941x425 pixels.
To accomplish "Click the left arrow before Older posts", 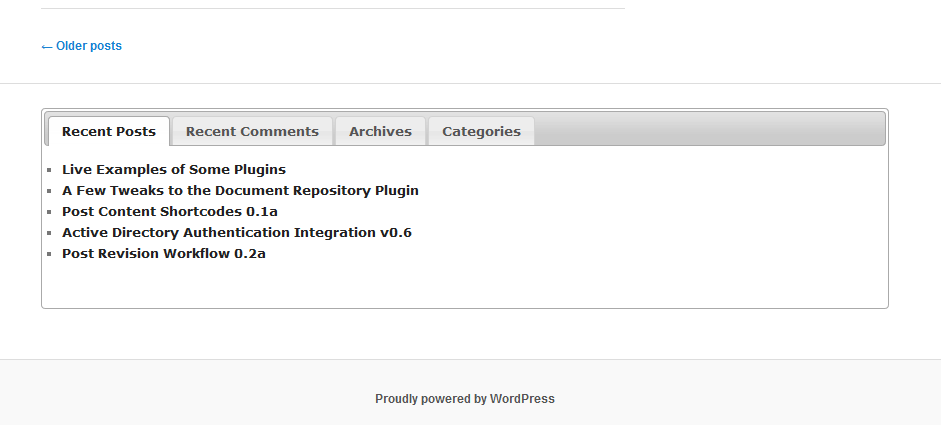I will coord(47,47).
